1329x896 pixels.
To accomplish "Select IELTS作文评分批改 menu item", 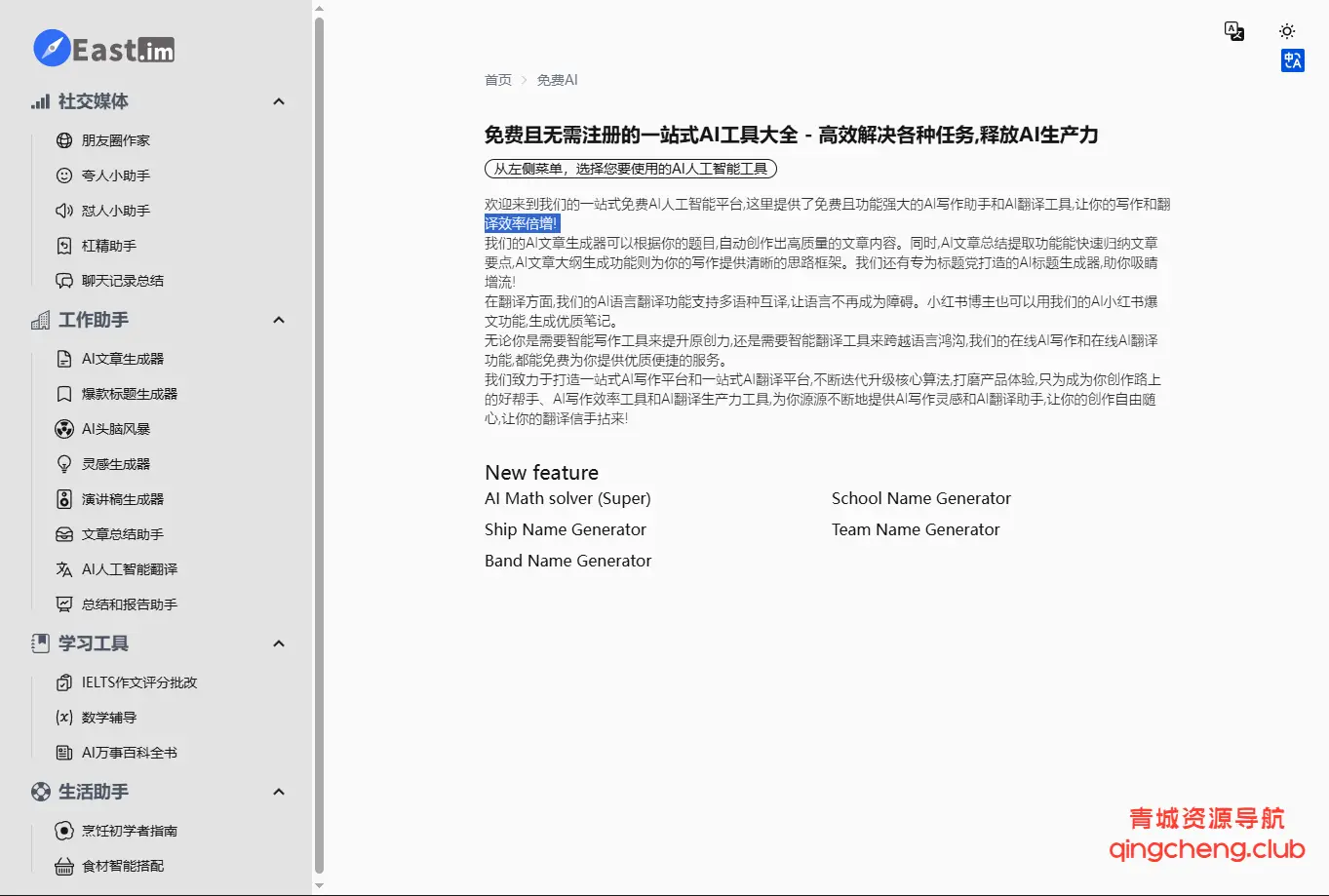I will click(139, 682).
